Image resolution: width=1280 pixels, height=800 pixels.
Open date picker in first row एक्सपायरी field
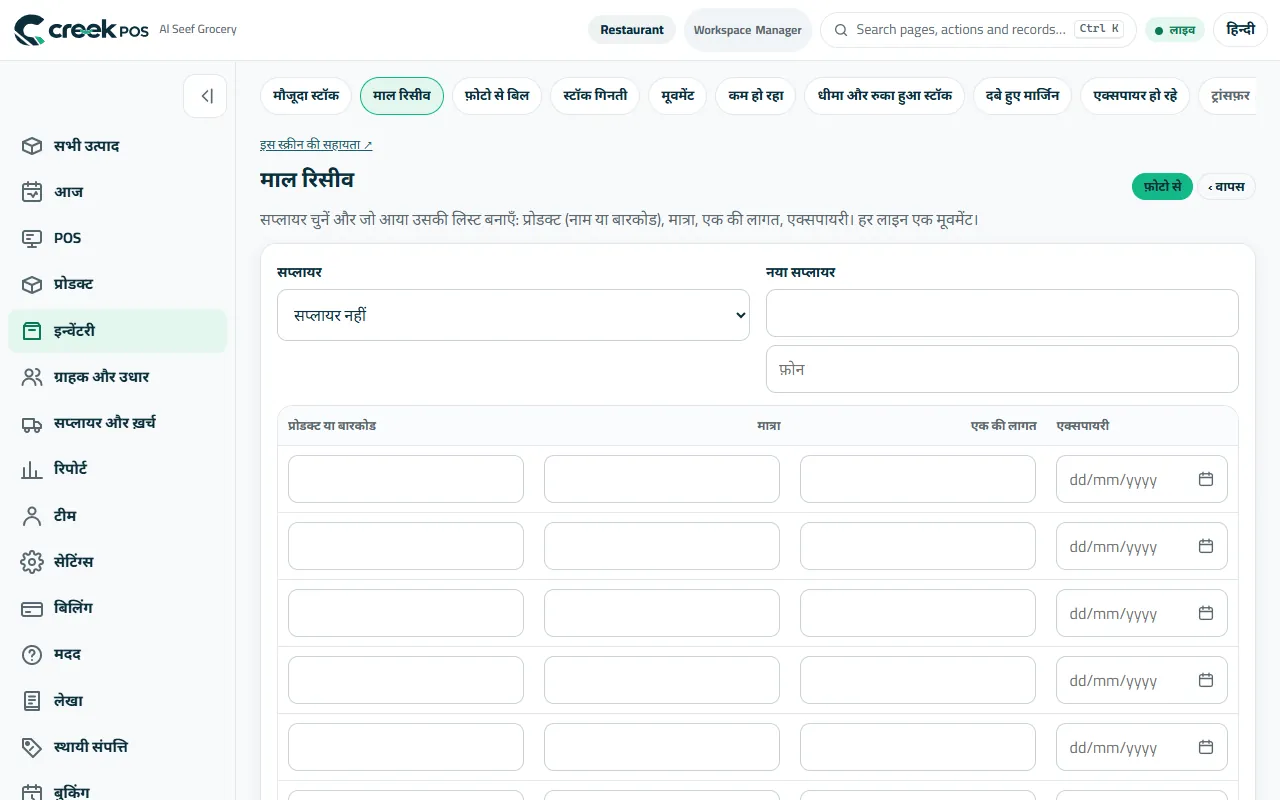[x=1206, y=480]
